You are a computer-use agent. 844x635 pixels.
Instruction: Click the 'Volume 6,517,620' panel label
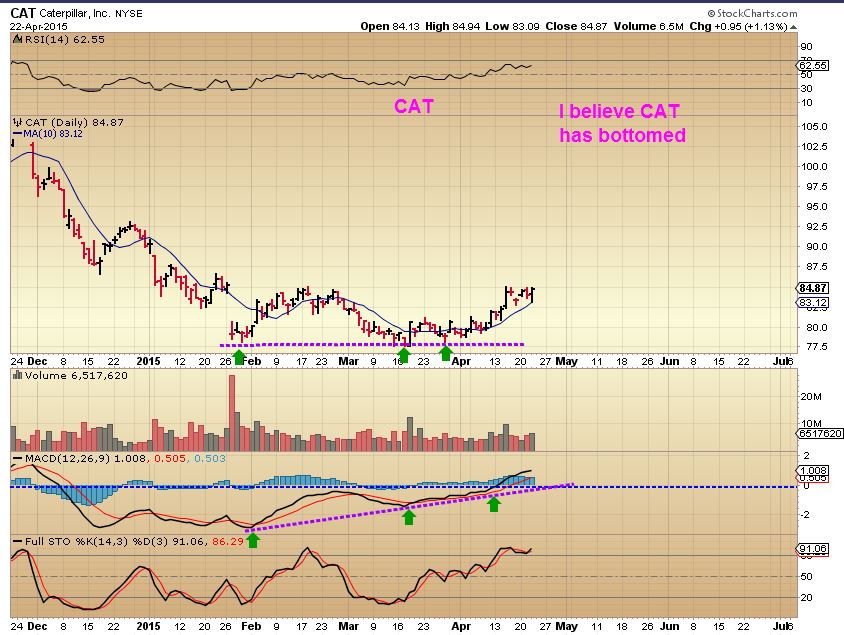(x=75, y=375)
